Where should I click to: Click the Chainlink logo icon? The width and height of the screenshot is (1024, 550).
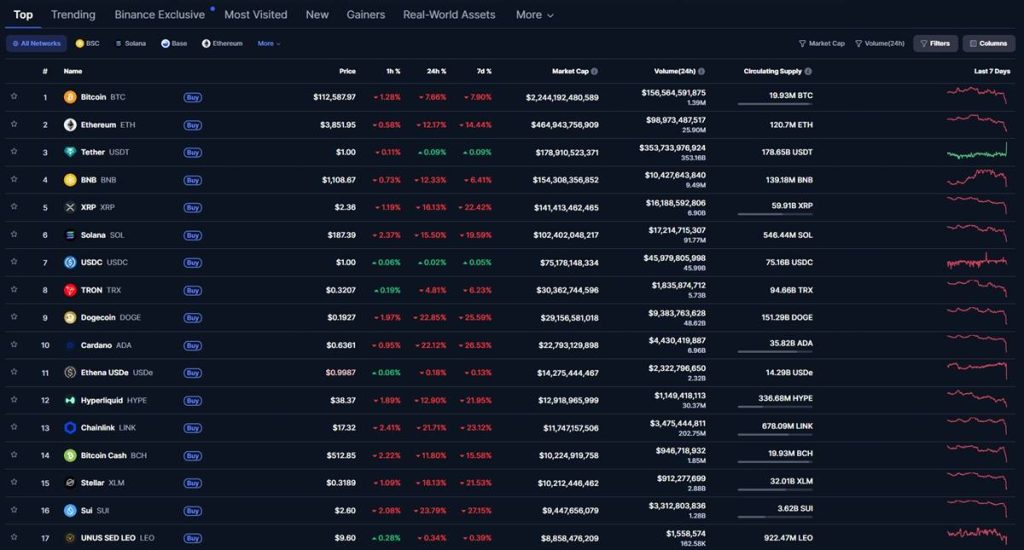coord(70,428)
